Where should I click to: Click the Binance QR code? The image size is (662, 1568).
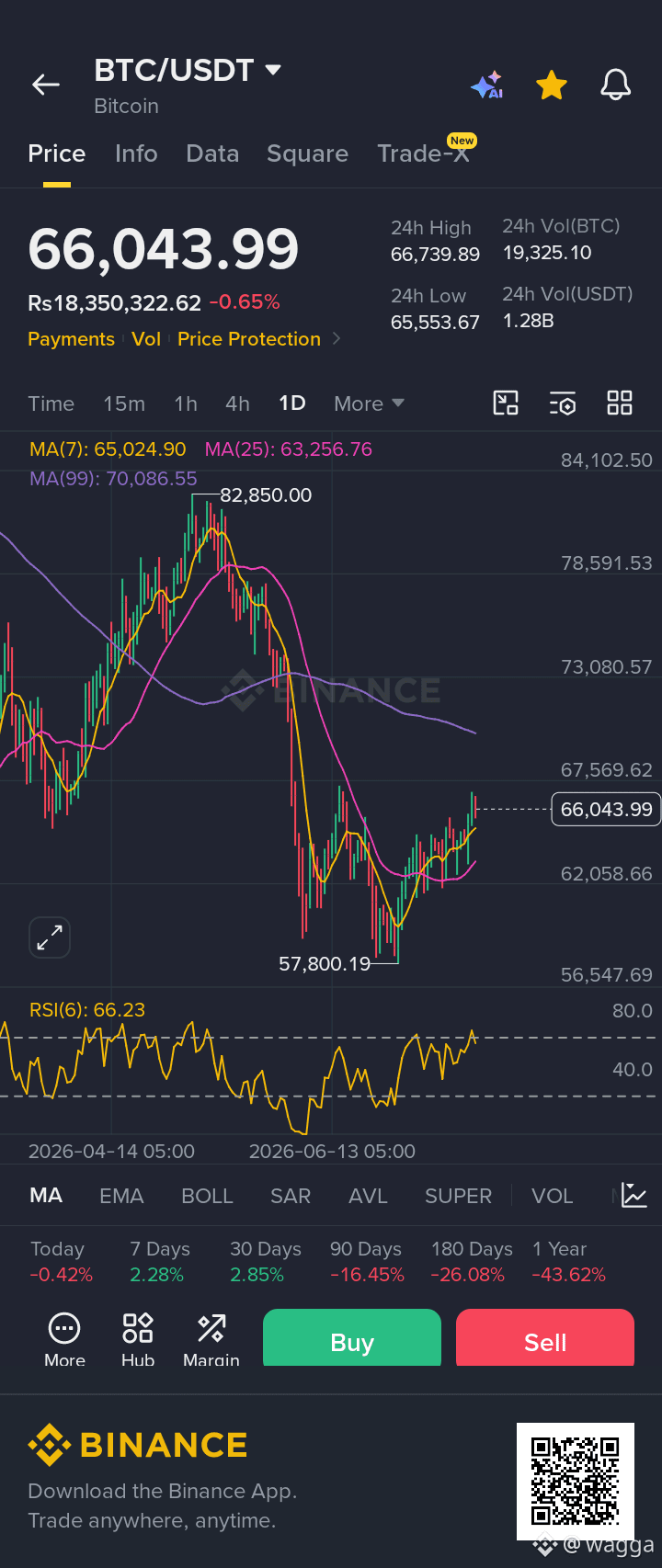pyautogui.click(x=576, y=1482)
